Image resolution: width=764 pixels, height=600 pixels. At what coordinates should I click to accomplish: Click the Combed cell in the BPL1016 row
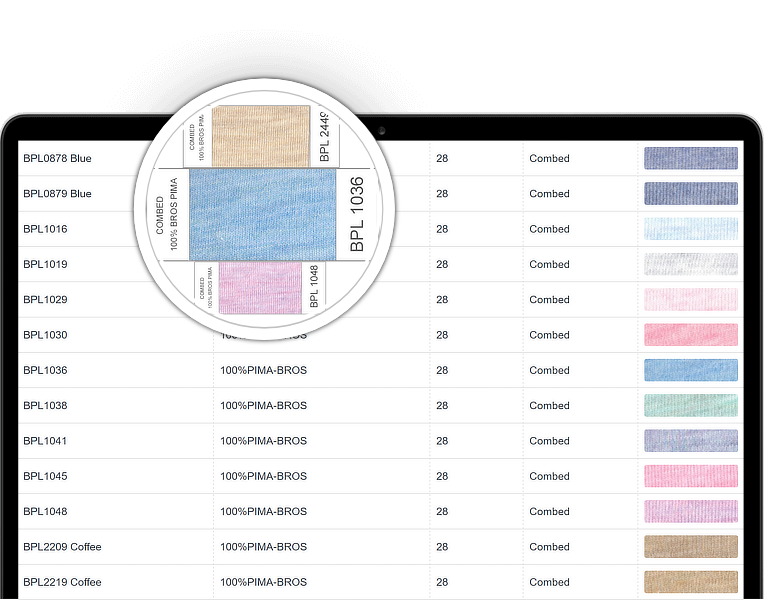click(x=549, y=229)
